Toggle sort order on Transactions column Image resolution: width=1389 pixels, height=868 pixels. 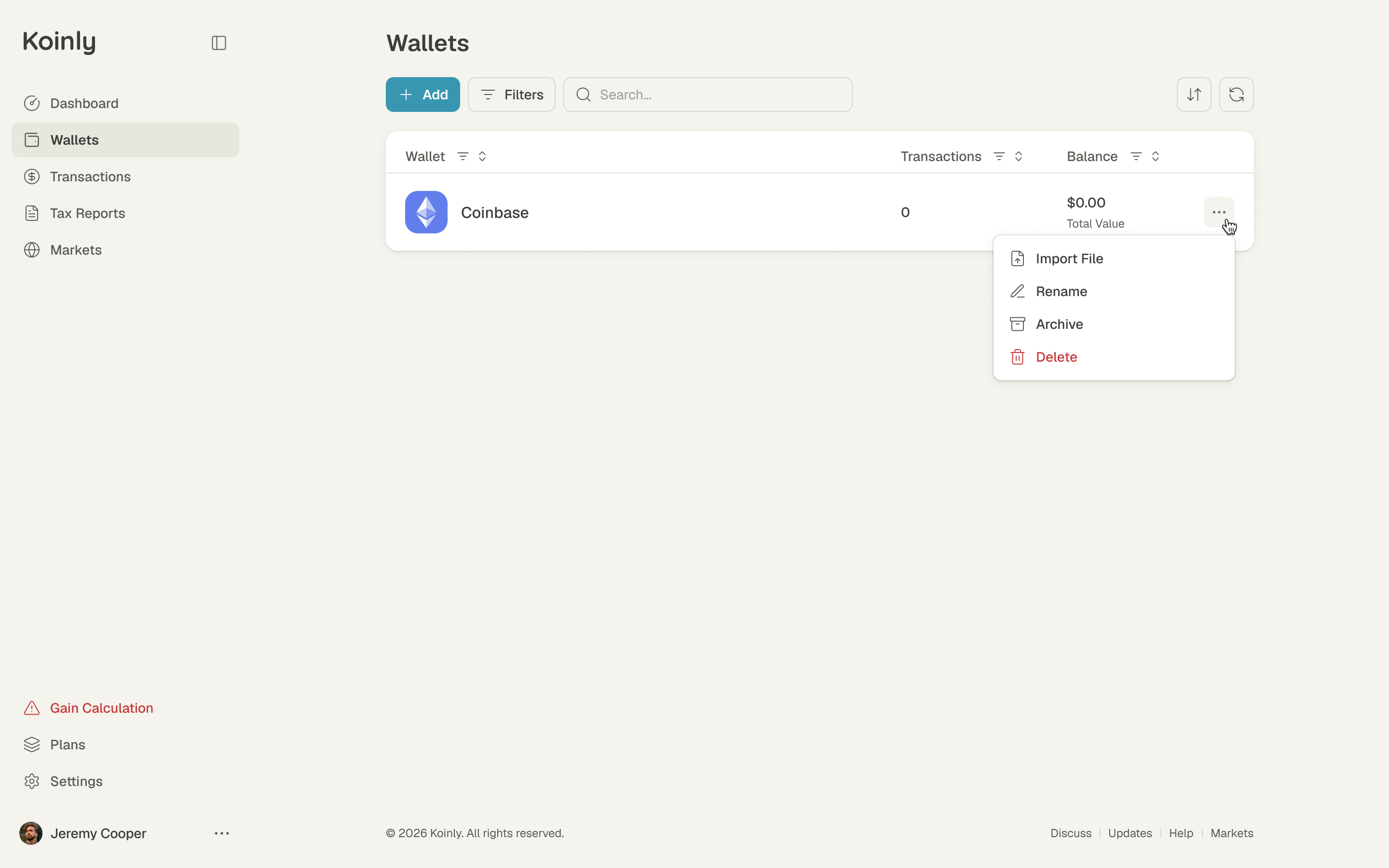pyautogui.click(x=1018, y=156)
